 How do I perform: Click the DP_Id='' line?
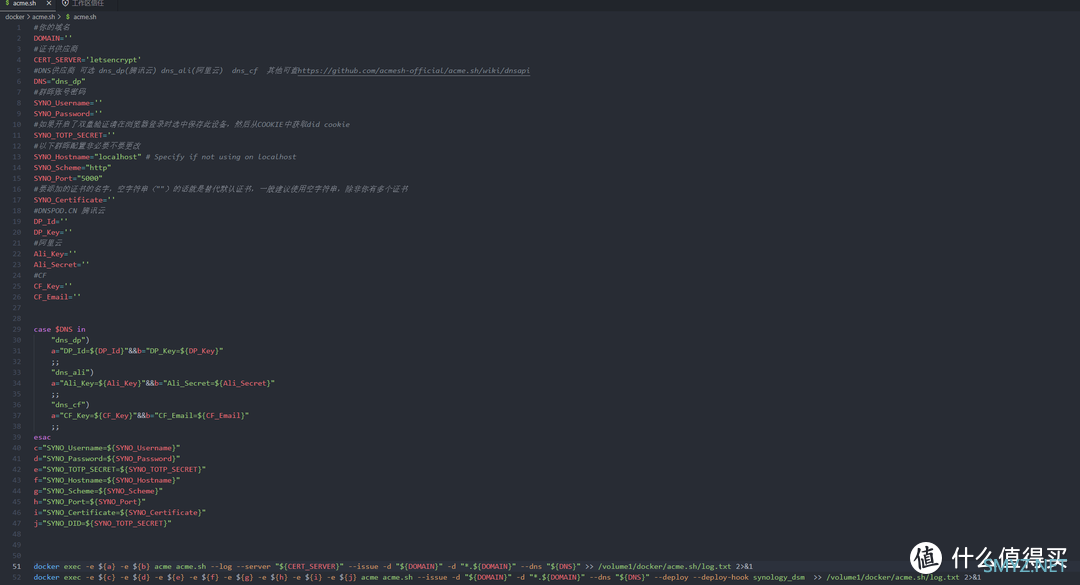[x=50, y=221]
